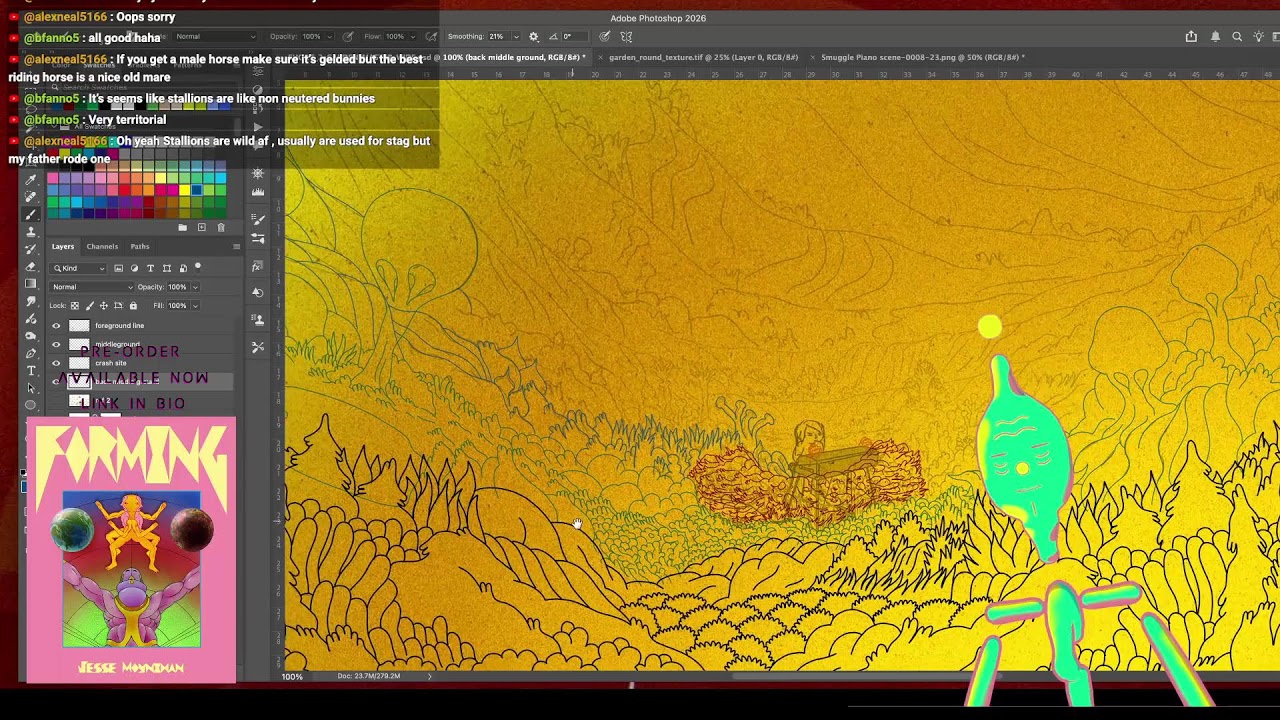1280x720 pixels.
Task: Open layer Kind filter dropdown
Action: click(x=78, y=268)
